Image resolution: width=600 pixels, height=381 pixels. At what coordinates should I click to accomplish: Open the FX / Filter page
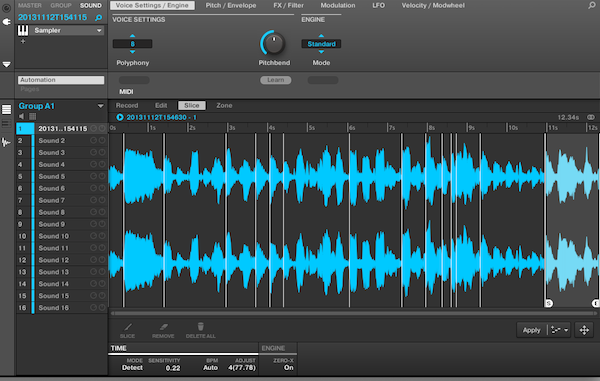click(289, 5)
